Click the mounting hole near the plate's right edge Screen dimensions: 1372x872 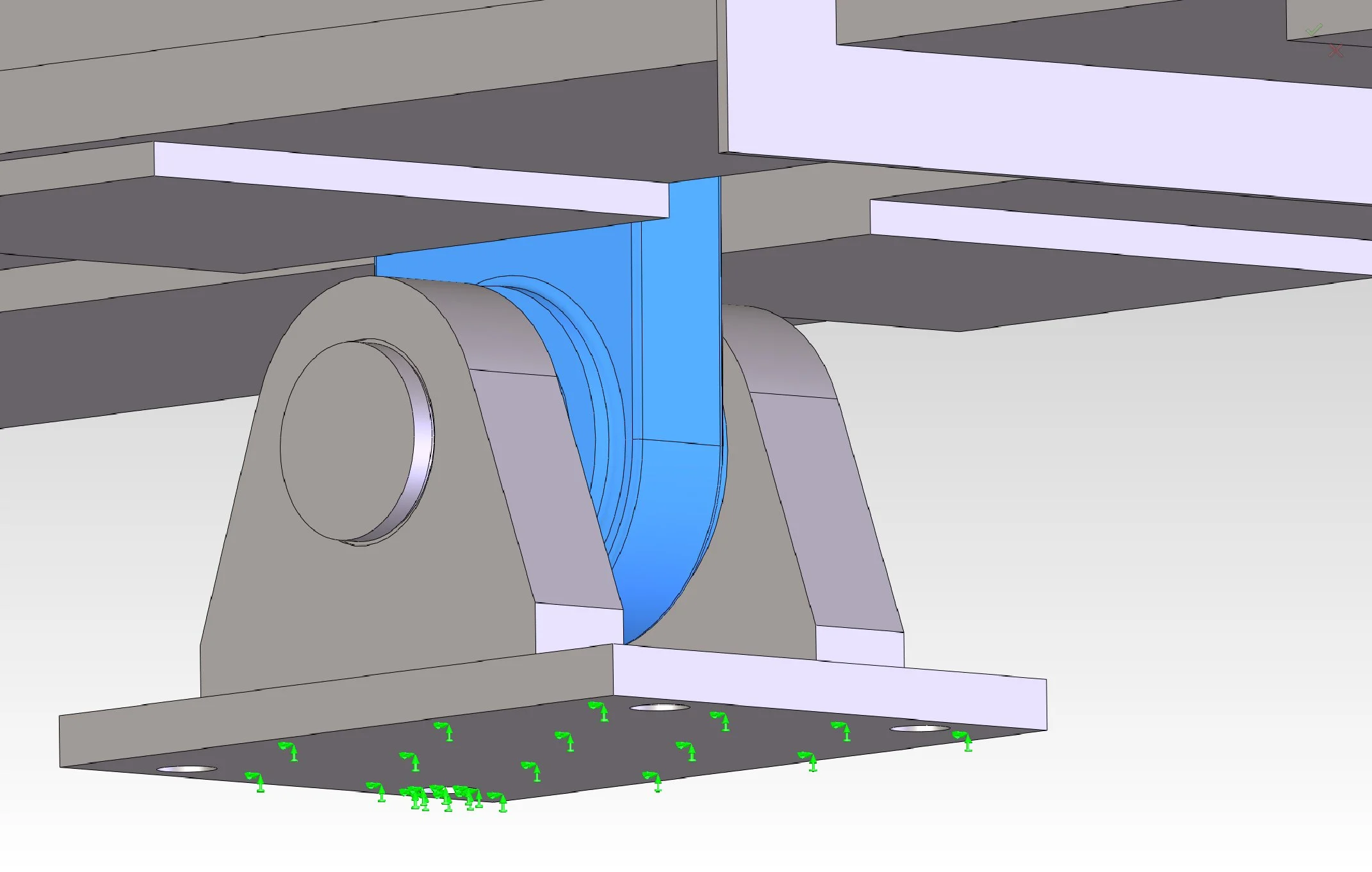click(x=919, y=728)
